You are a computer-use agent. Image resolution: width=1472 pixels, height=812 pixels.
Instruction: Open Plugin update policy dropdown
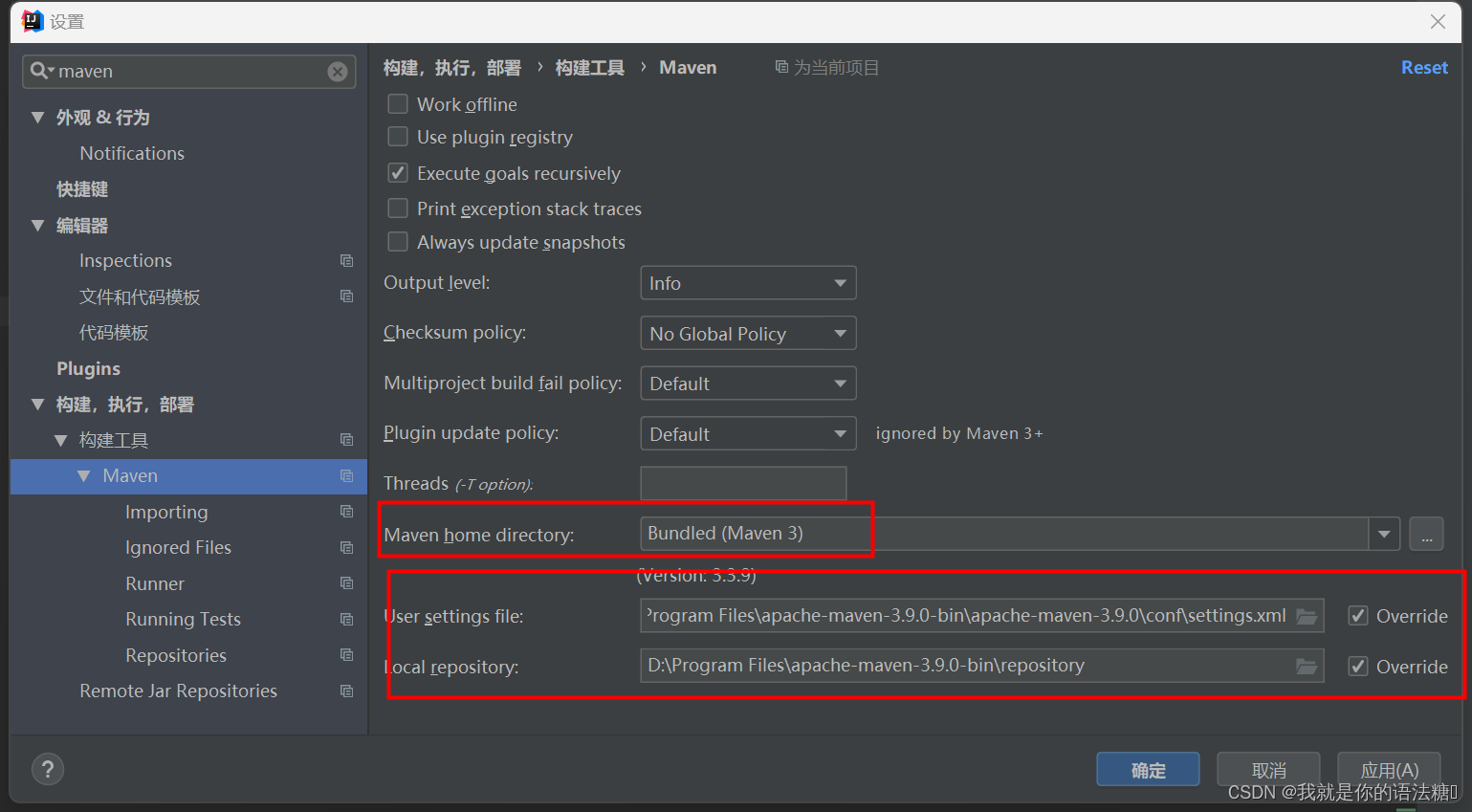coord(748,433)
